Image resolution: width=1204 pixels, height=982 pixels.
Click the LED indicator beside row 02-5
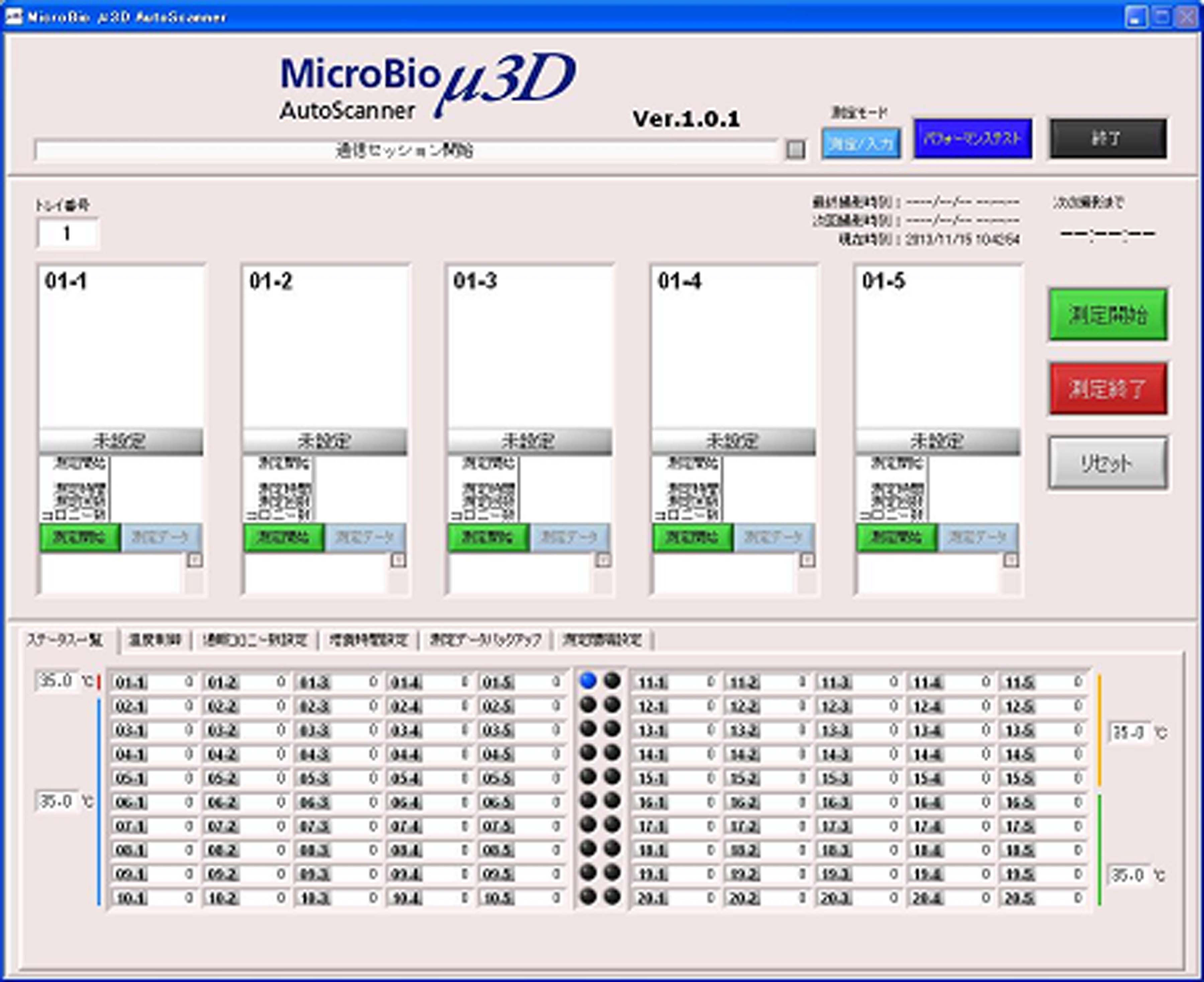[588, 705]
